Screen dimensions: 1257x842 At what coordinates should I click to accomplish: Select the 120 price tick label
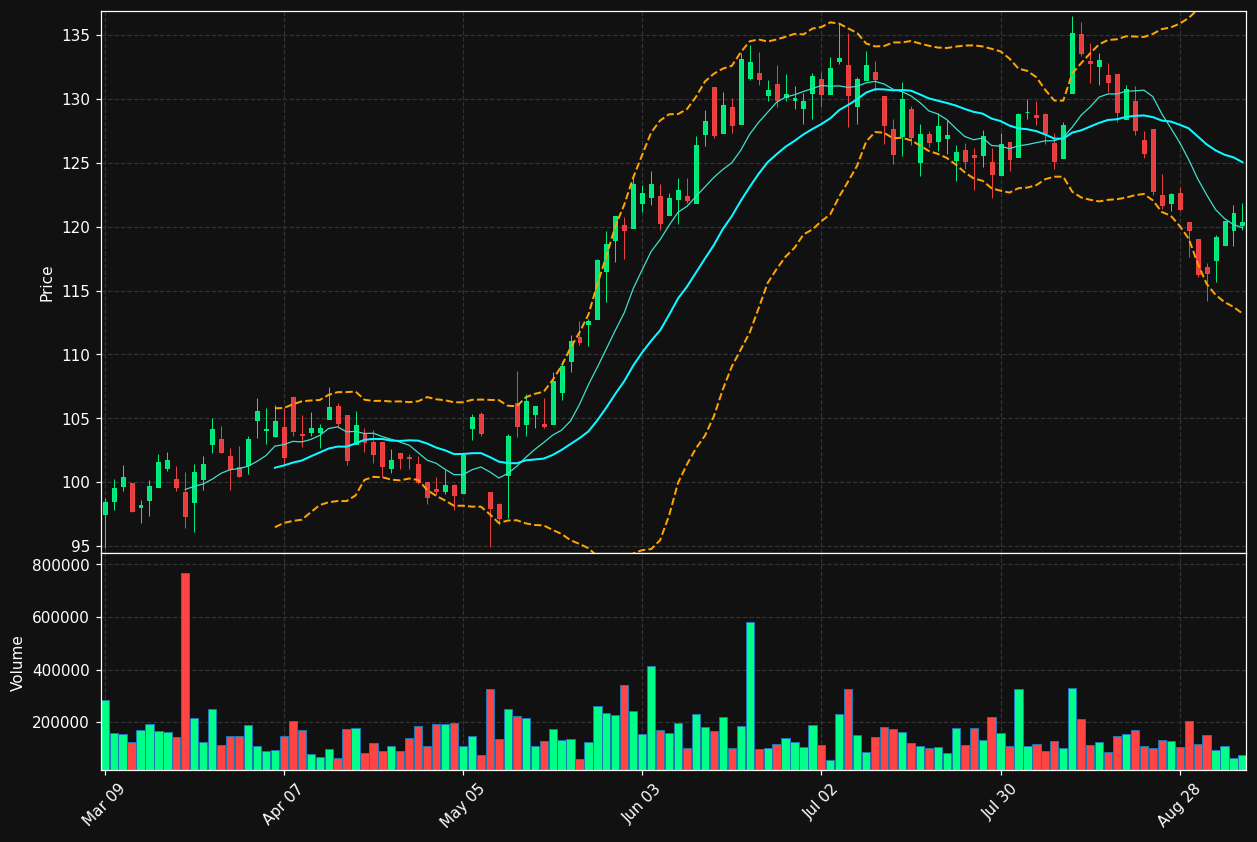[76, 228]
